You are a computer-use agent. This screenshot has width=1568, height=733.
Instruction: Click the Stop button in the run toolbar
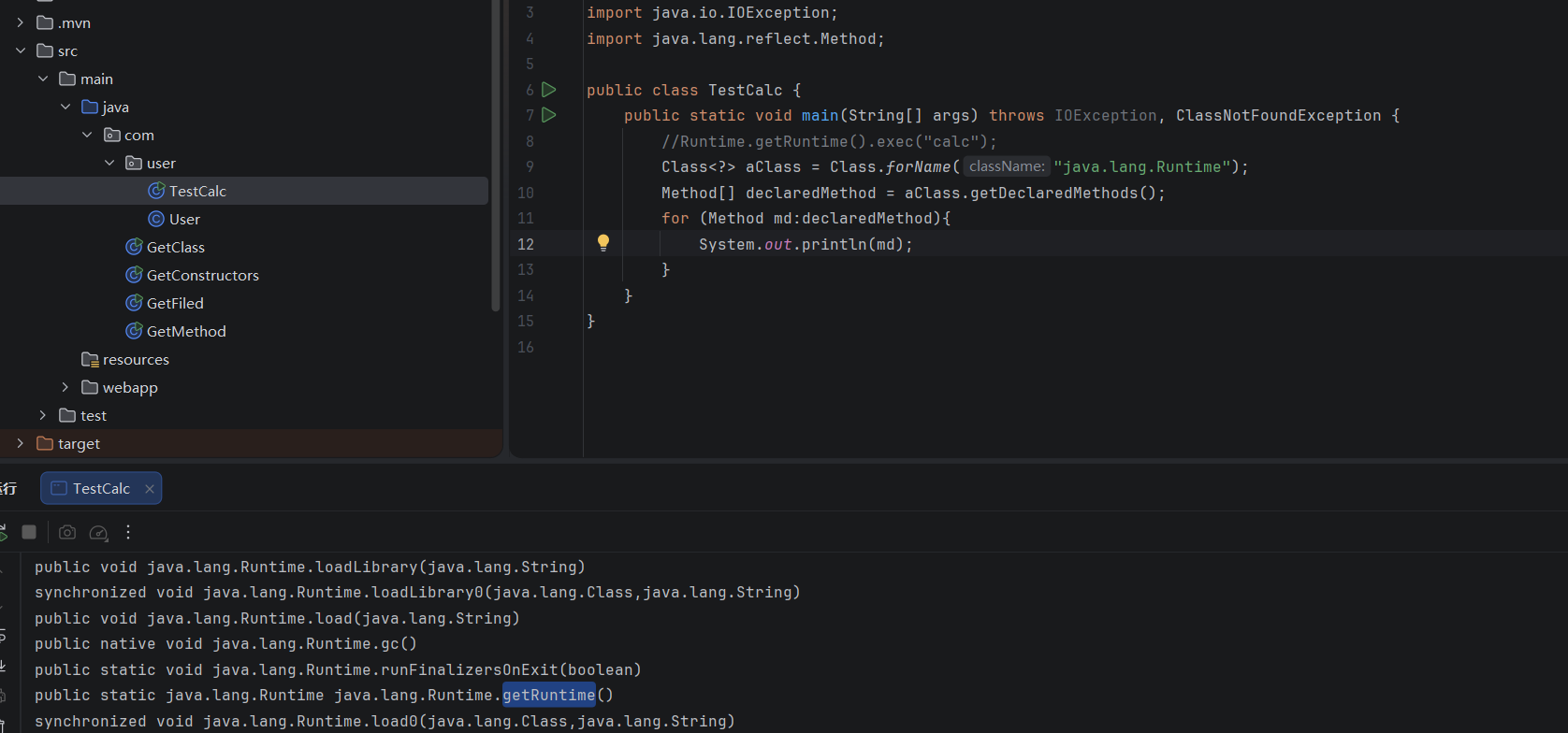[29, 532]
